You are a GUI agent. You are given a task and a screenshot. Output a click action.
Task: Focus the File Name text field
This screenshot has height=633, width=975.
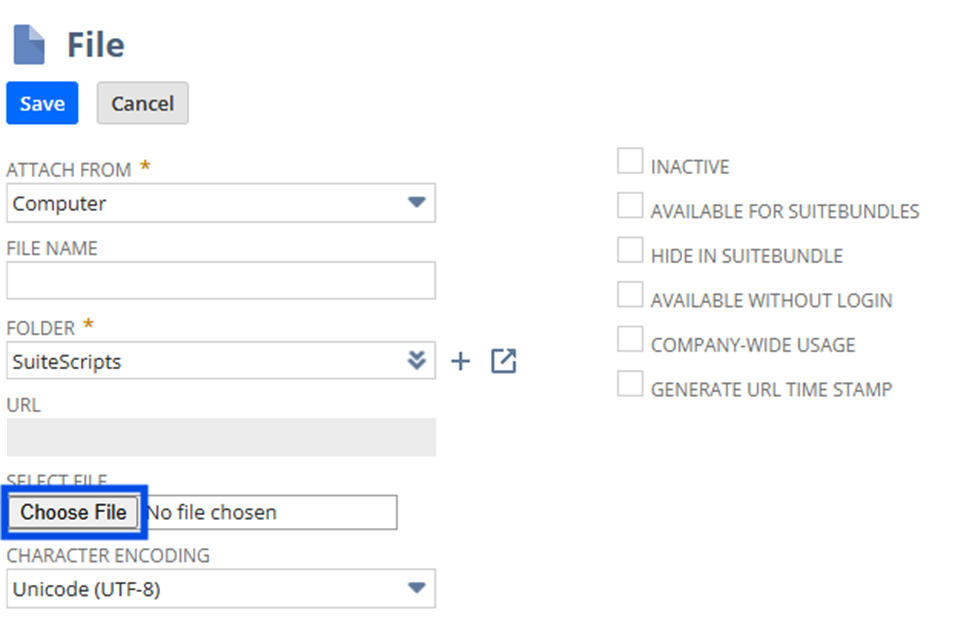(221, 280)
